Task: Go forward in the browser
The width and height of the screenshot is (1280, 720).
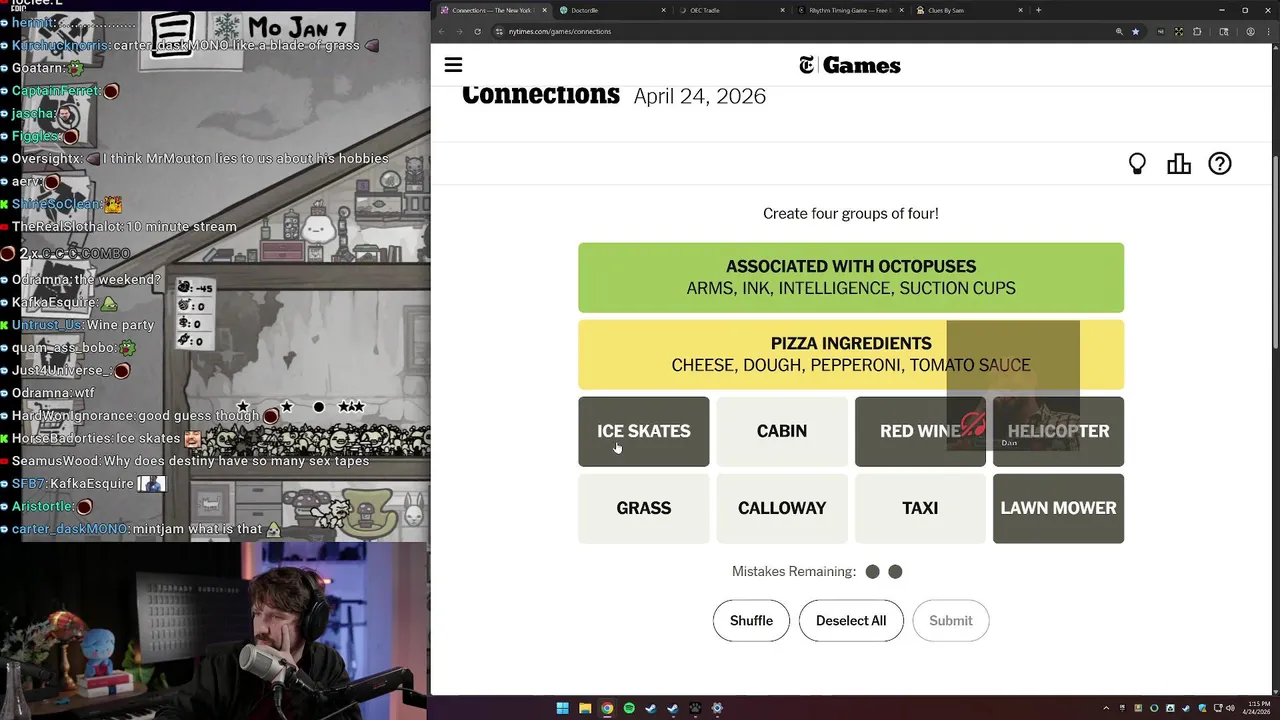Action: pyautogui.click(x=460, y=31)
